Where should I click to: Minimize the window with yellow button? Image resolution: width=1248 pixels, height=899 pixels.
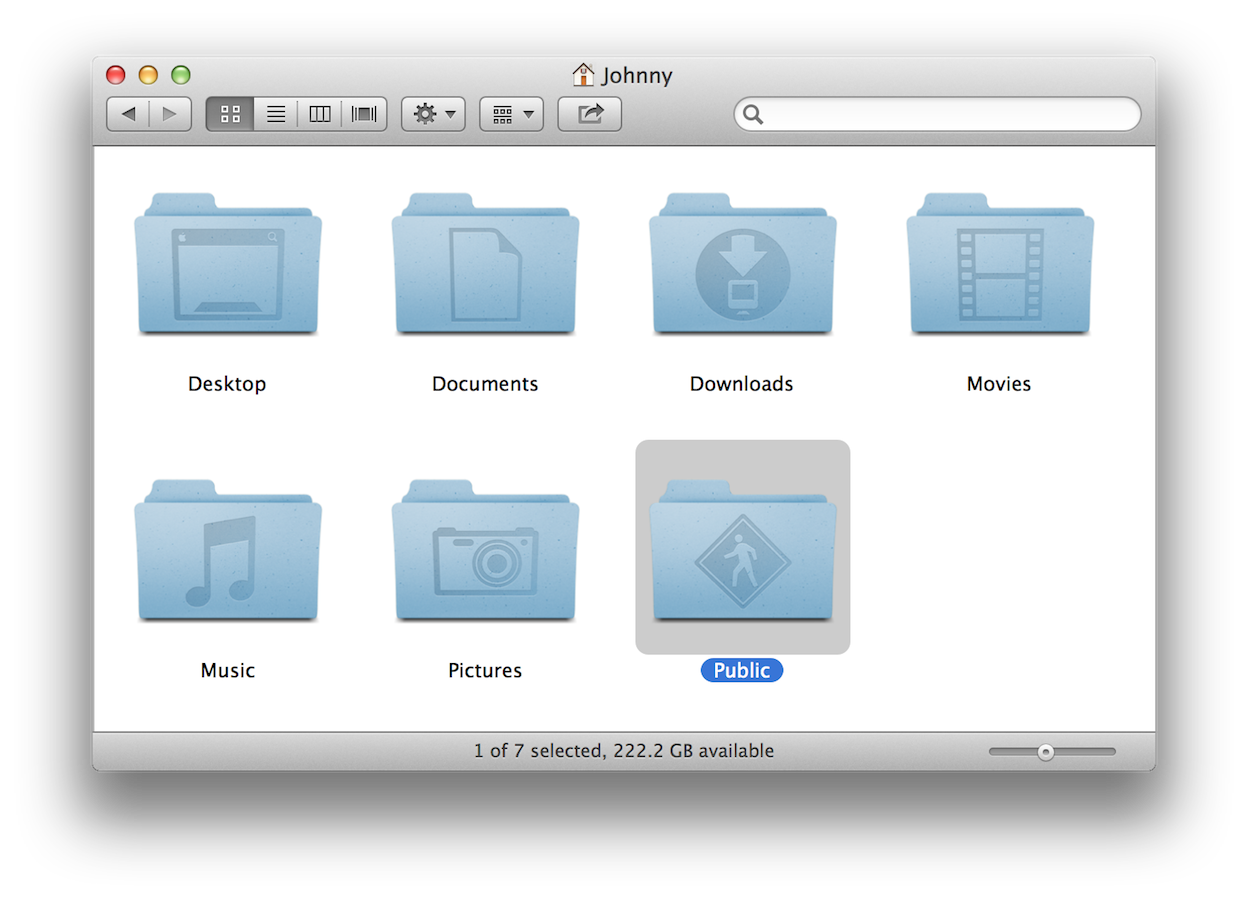tap(148, 75)
